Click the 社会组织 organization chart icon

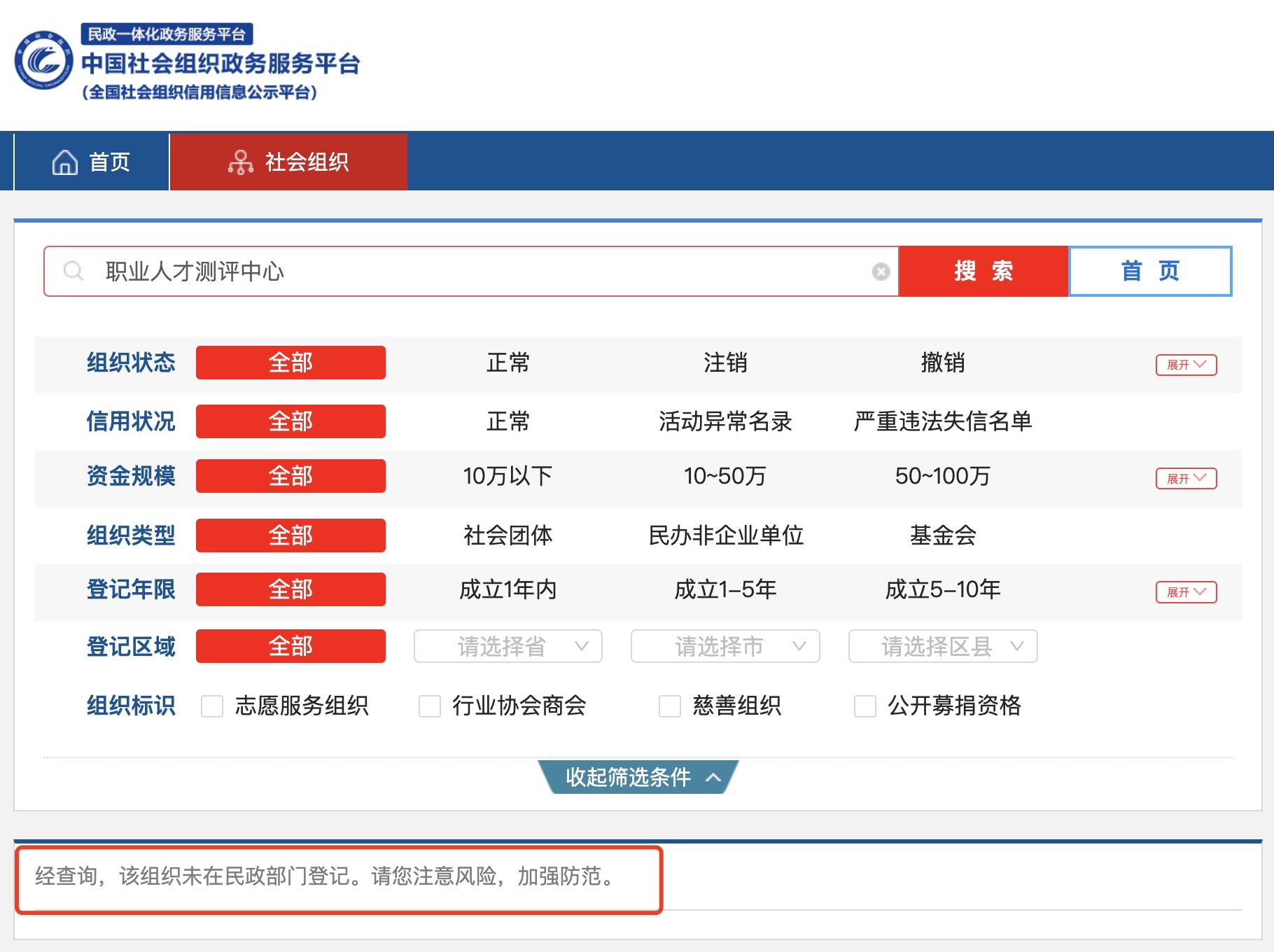(x=240, y=162)
